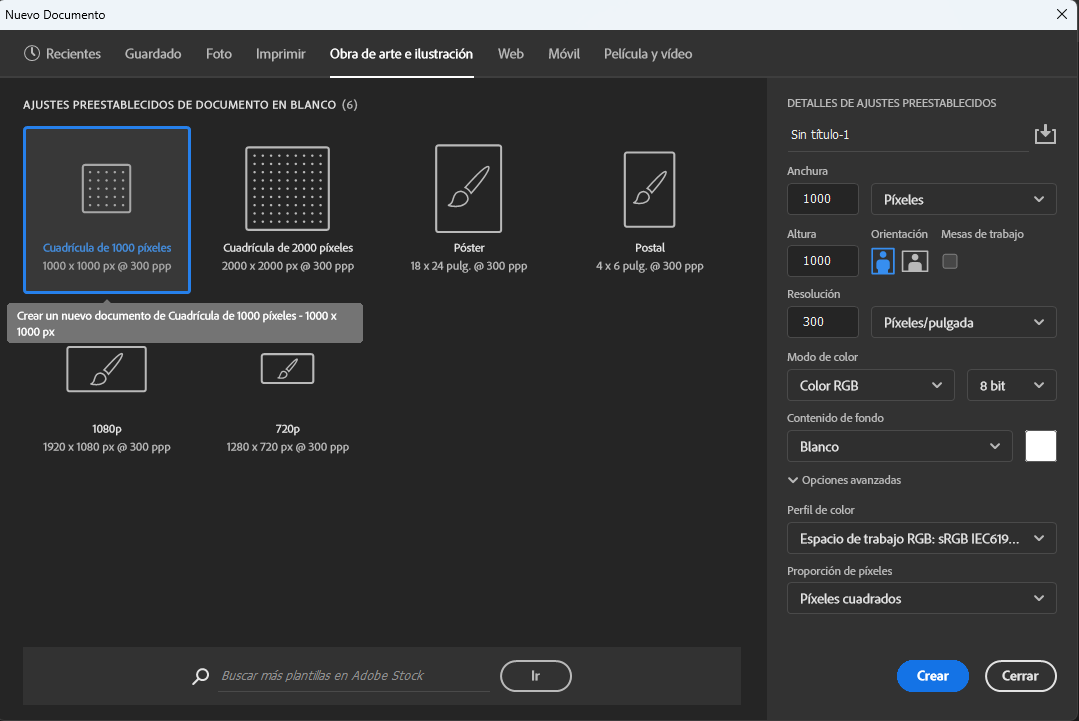Click the Postal brush icon
The height and width of the screenshot is (721, 1079).
[x=650, y=189]
